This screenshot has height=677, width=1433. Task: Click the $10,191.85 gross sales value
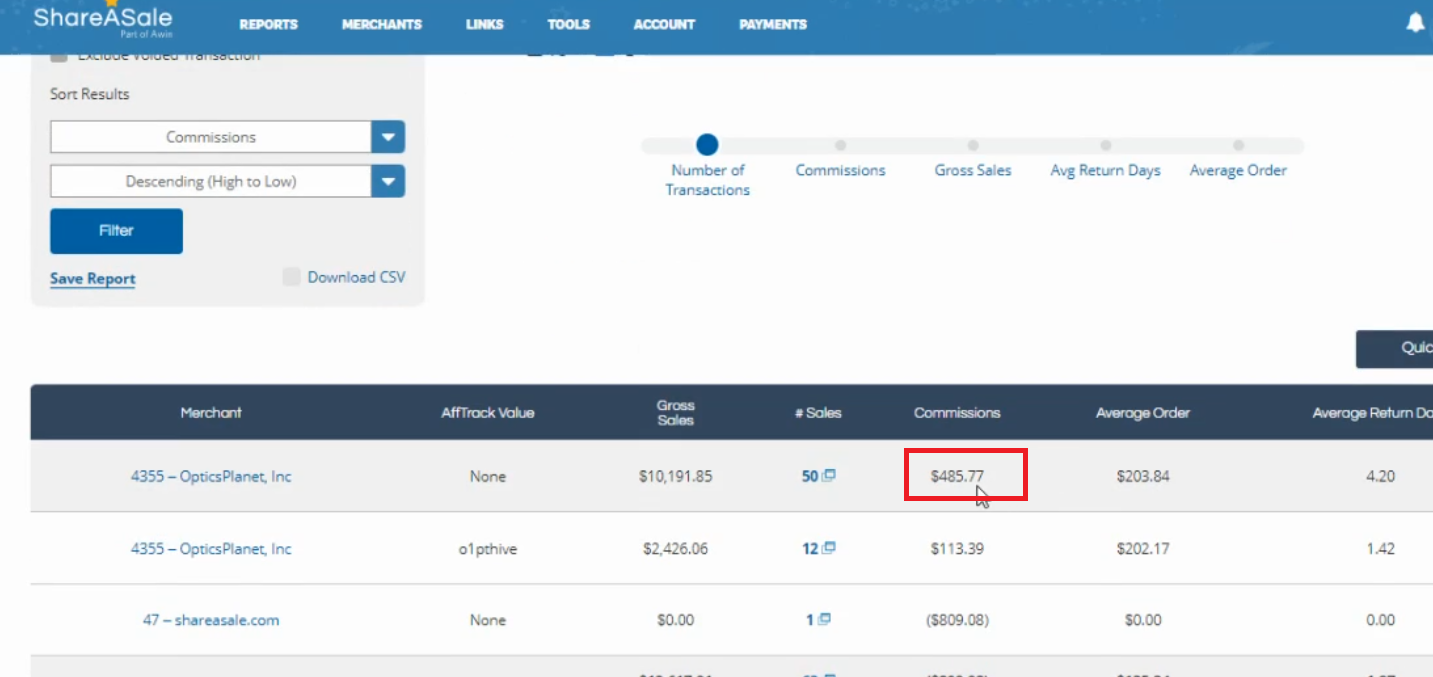pos(676,476)
